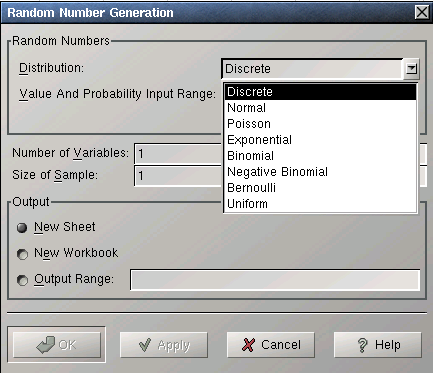Choose Poisson in the dropdown list
The height and width of the screenshot is (373, 433).
point(320,124)
